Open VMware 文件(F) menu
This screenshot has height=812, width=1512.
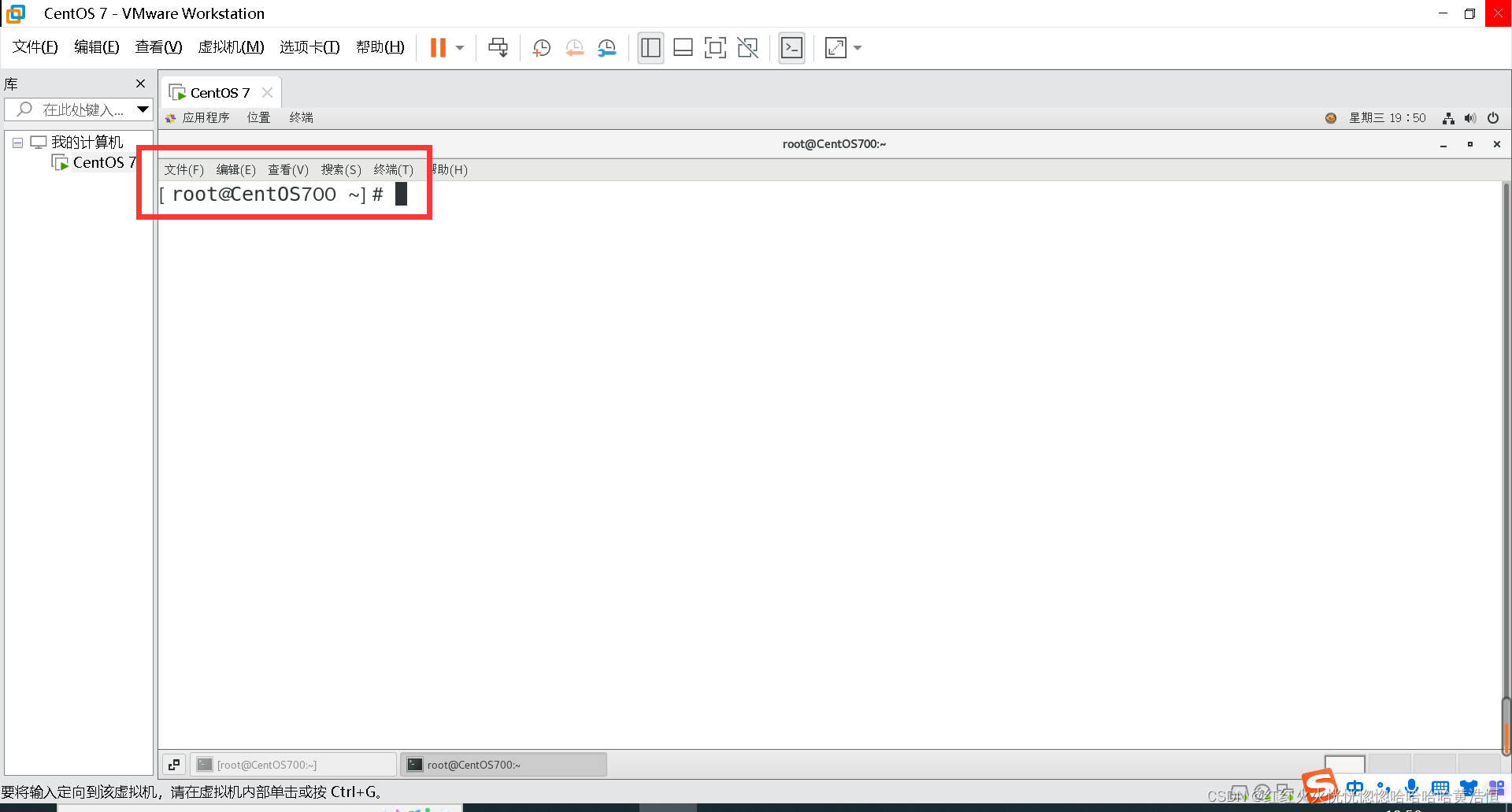click(x=35, y=47)
